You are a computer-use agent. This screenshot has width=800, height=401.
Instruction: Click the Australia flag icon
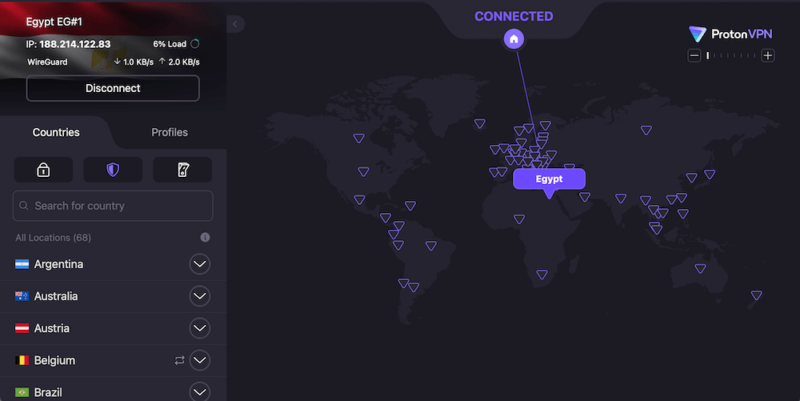(22, 296)
